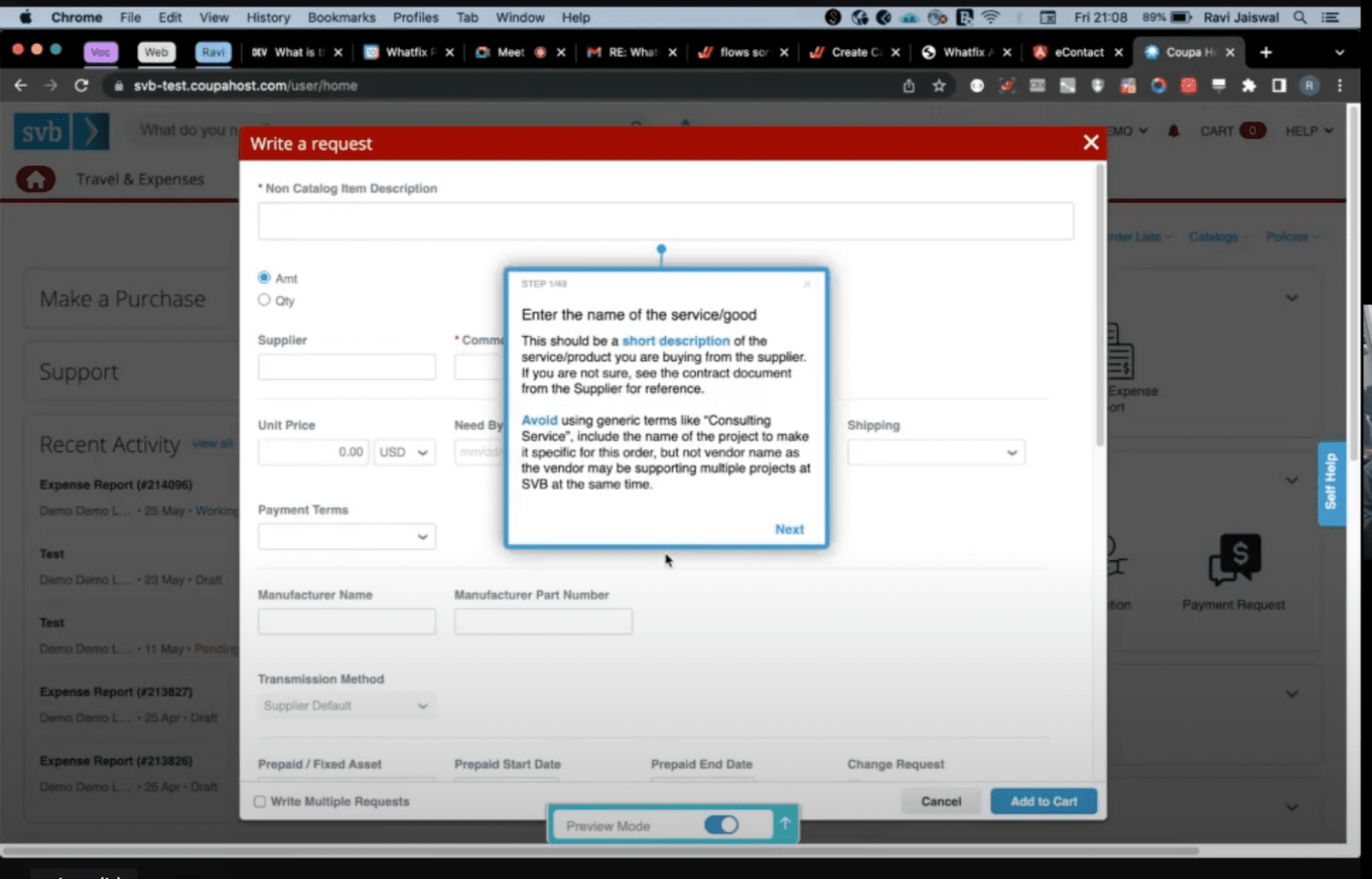Click the SVB logo

[61, 130]
